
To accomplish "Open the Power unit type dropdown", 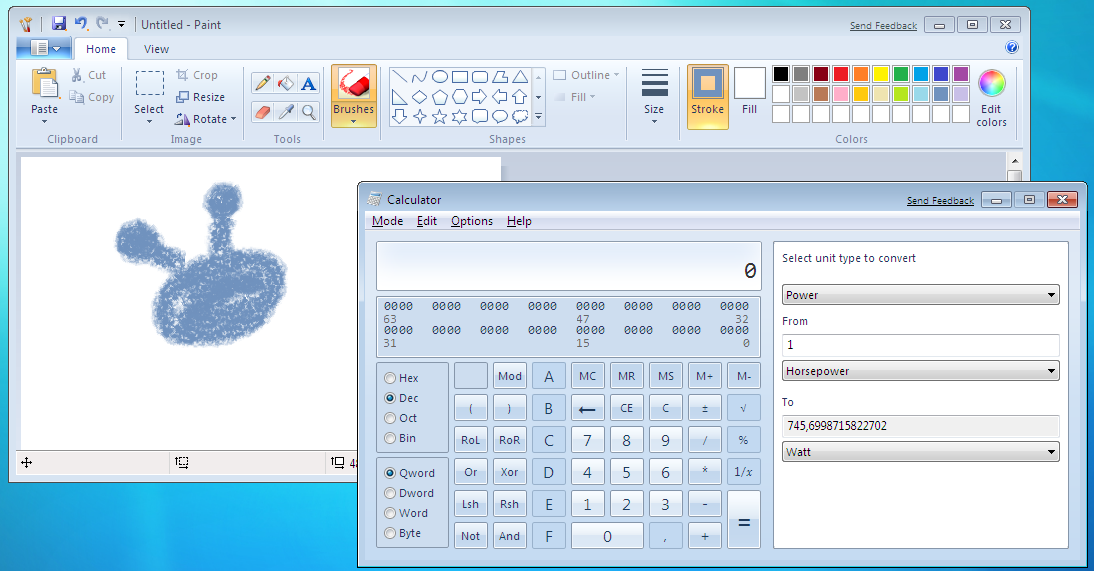I will click(920, 295).
